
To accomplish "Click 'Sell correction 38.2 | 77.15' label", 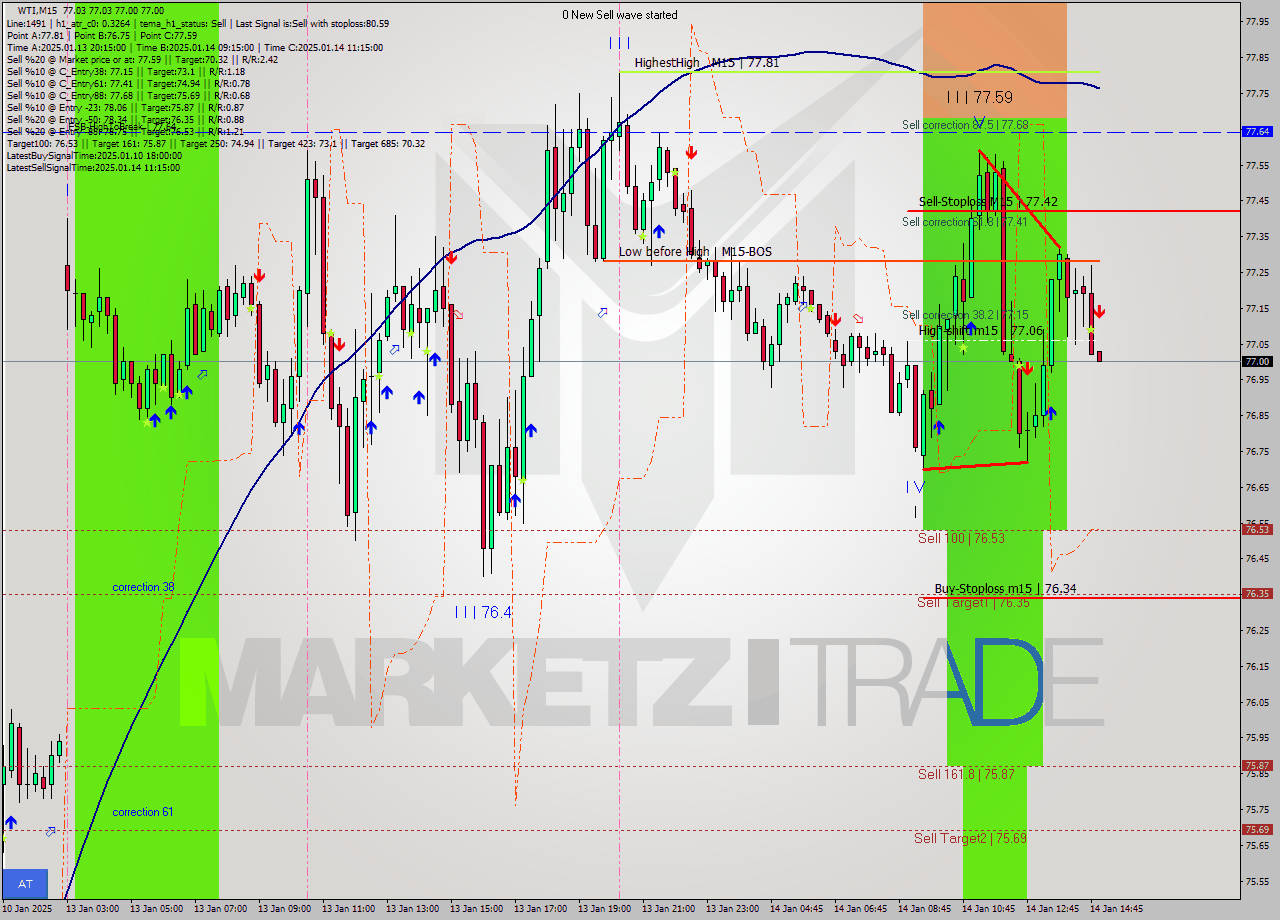I will pyautogui.click(x=965, y=315).
